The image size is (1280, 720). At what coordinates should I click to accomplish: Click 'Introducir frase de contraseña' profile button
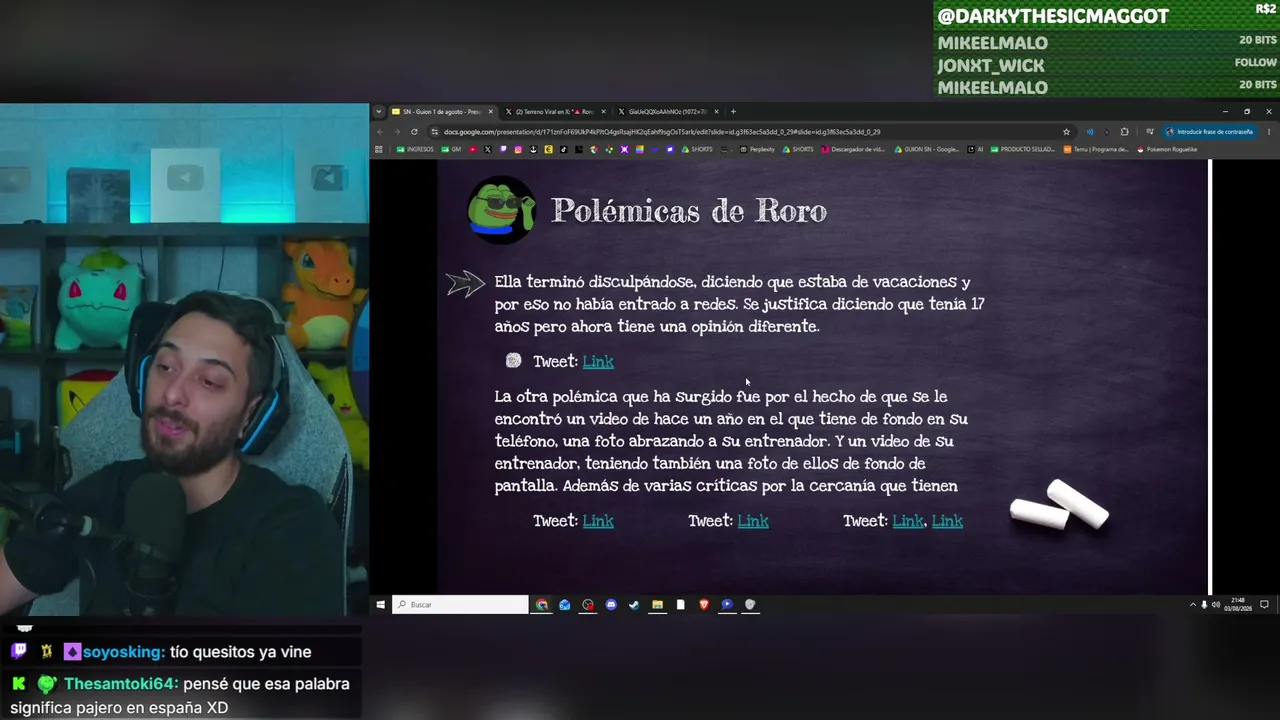pos(1208,132)
